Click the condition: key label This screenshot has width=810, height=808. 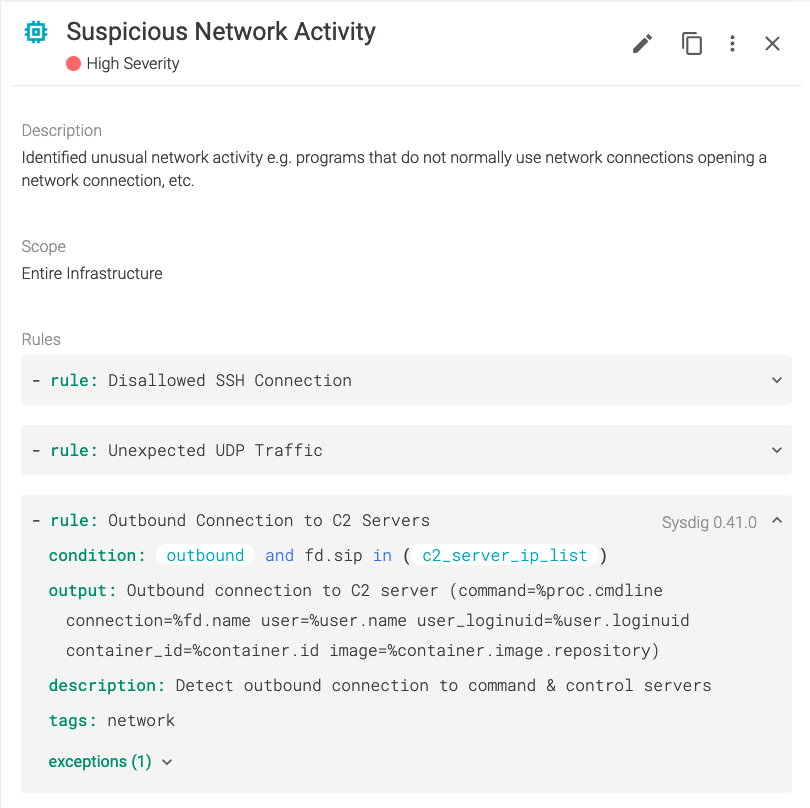pyautogui.click(x=97, y=555)
